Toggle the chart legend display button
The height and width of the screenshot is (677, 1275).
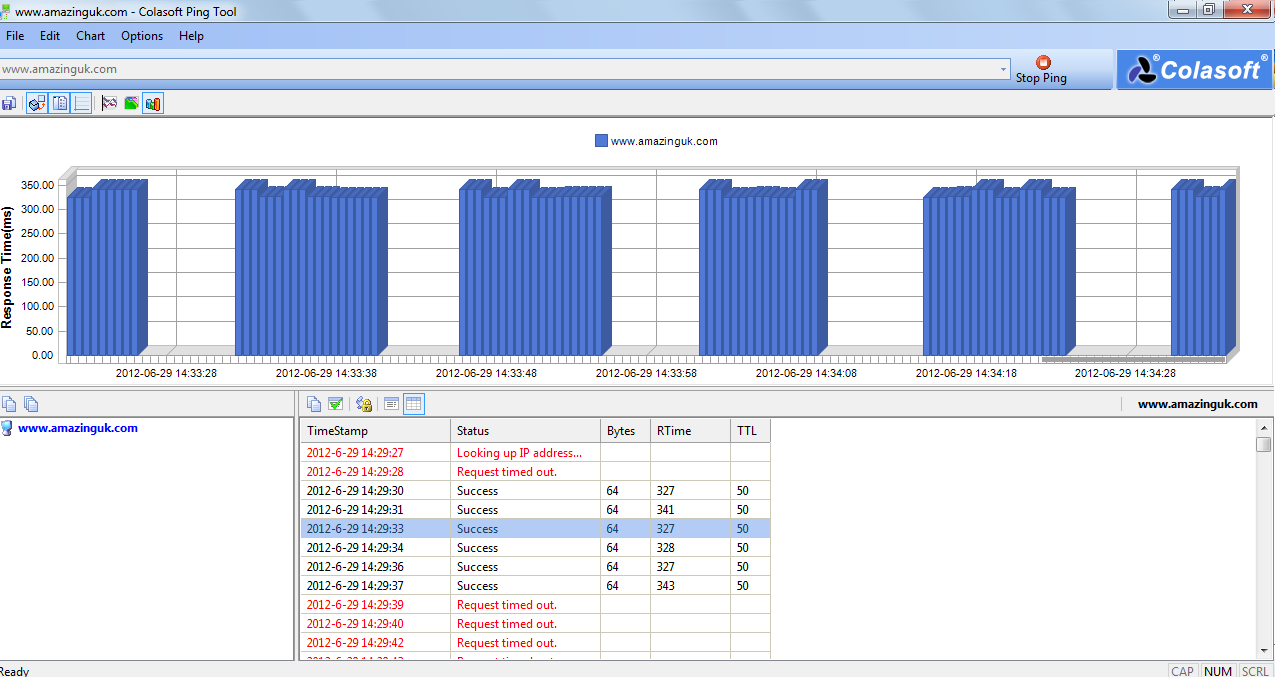coord(60,103)
